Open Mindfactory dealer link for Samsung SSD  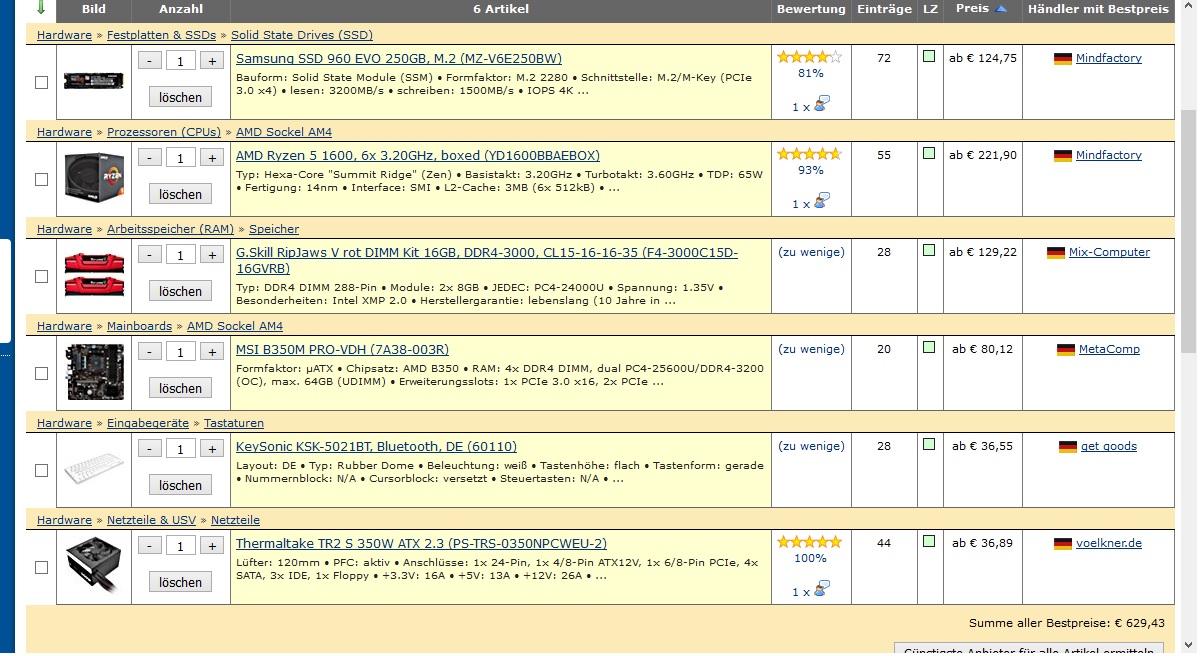pyautogui.click(x=1108, y=58)
